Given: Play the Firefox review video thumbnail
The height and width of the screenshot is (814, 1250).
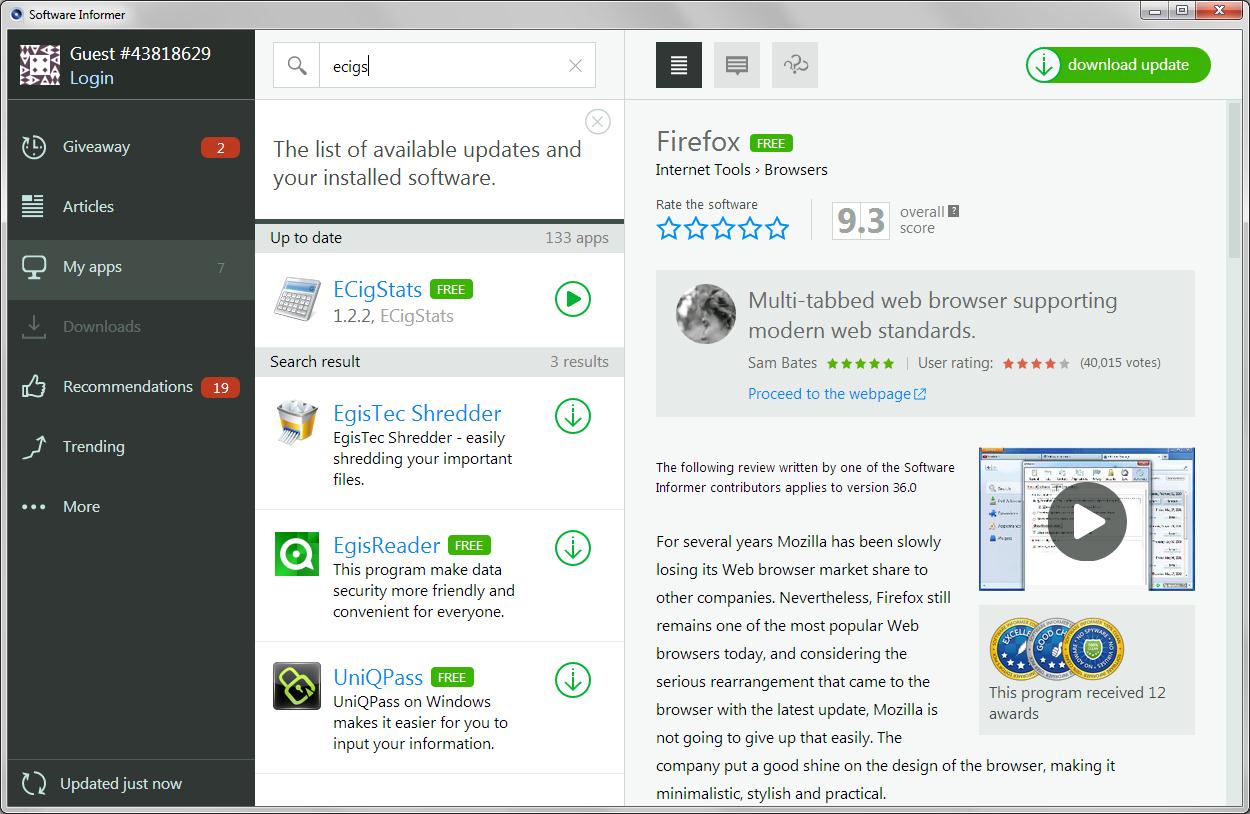Looking at the screenshot, I should [x=1087, y=521].
